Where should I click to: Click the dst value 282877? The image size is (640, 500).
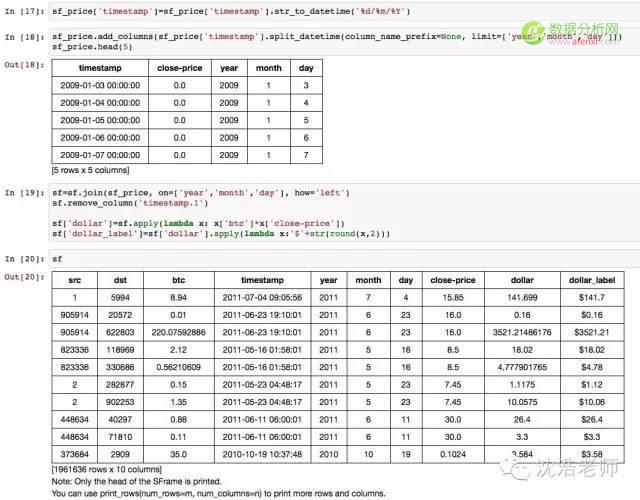coord(120,384)
